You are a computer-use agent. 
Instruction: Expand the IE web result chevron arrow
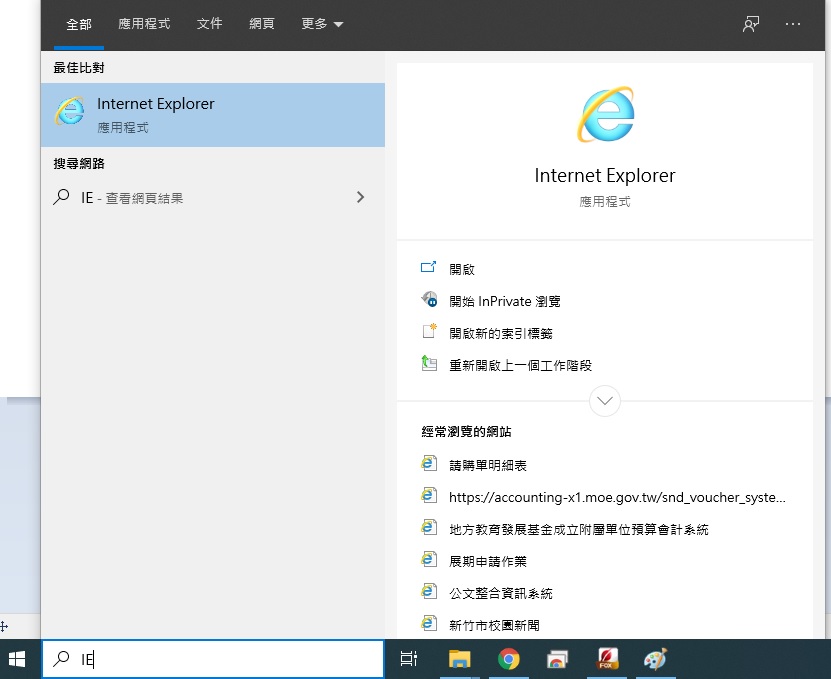(x=360, y=197)
